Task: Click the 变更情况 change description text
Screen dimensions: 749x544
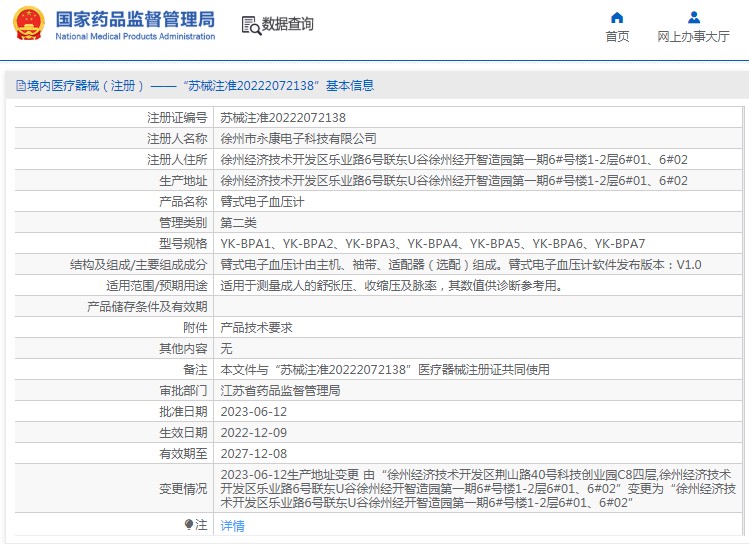Action: 478,489
